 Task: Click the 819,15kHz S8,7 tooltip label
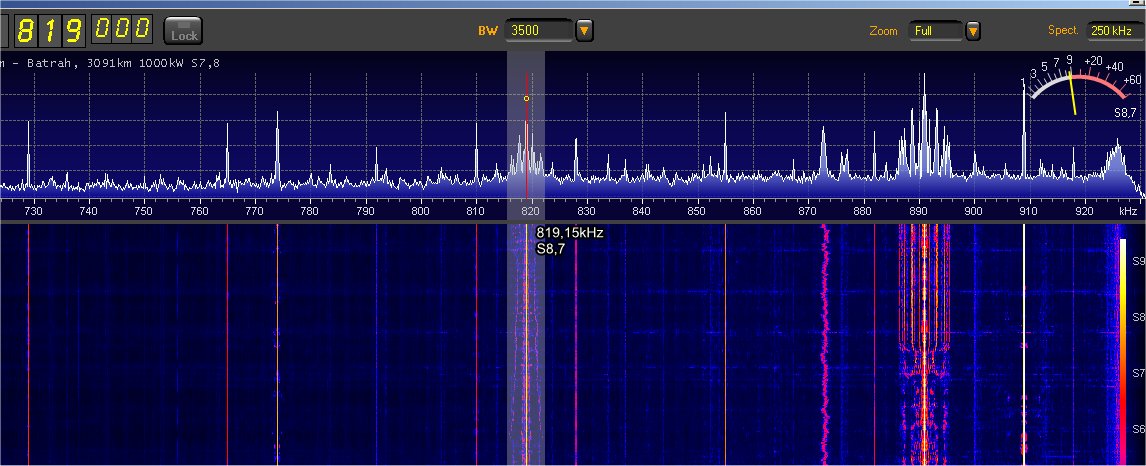[x=569, y=240]
